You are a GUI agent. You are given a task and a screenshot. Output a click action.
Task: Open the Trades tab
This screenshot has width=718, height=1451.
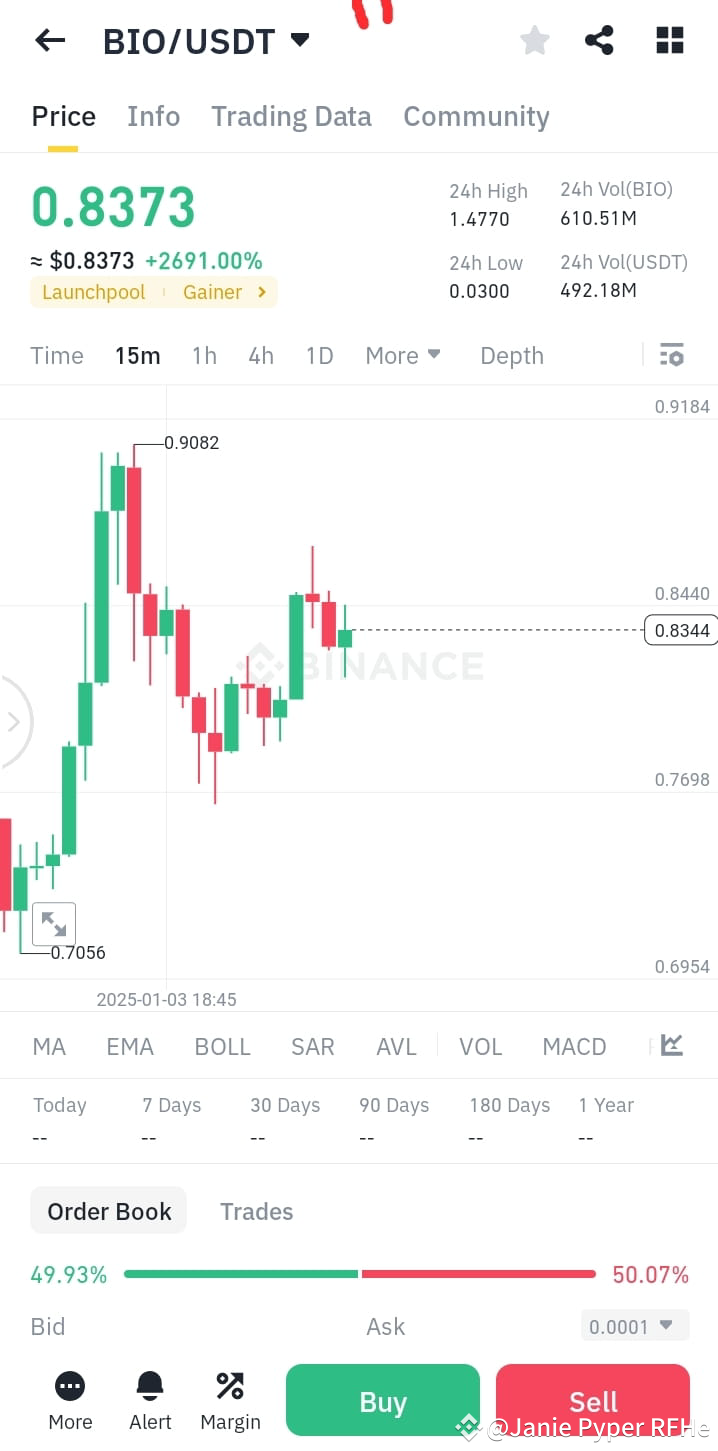tap(256, 1211)
